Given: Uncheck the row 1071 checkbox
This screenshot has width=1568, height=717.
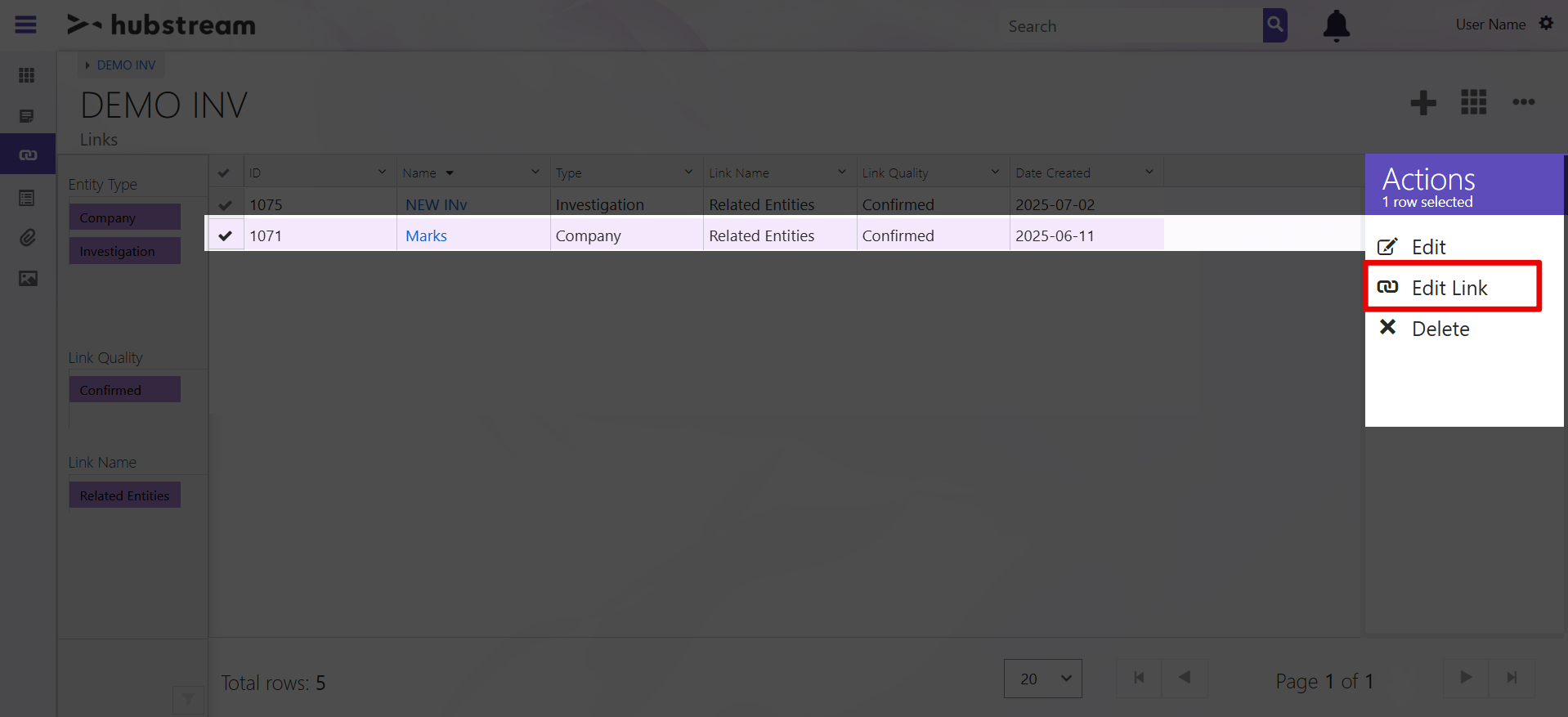Looking at the screenshot, I should (x=226, y=235).
